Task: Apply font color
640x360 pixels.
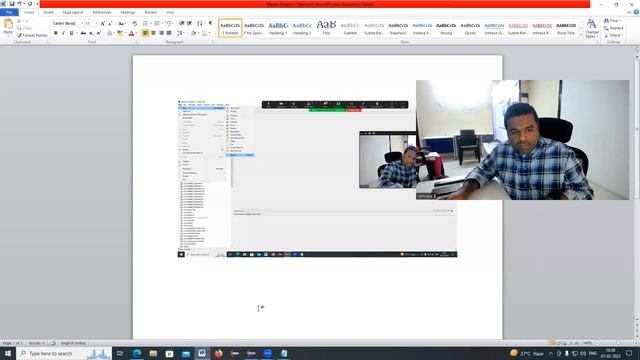Action: [x=131, y=33]
